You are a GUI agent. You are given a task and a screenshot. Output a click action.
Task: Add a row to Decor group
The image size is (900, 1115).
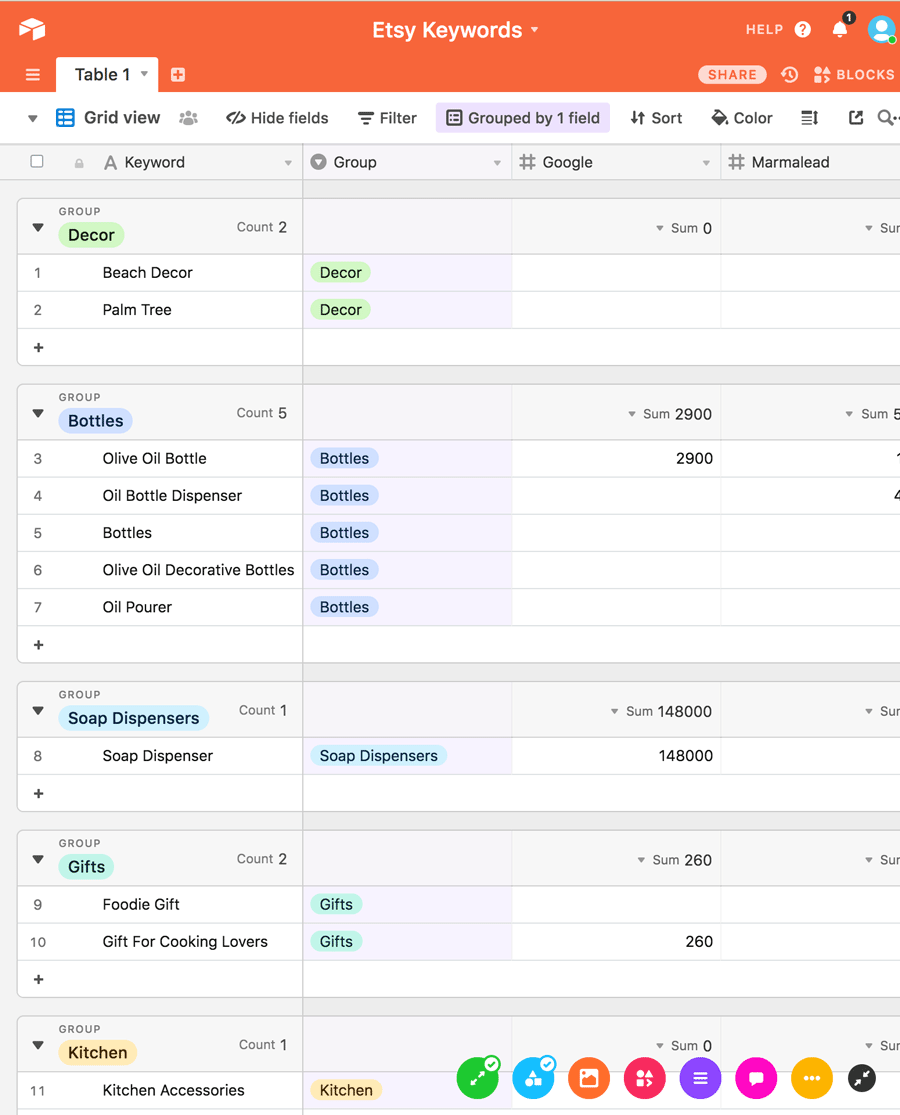pyautogui.click(x=38, y=348)
